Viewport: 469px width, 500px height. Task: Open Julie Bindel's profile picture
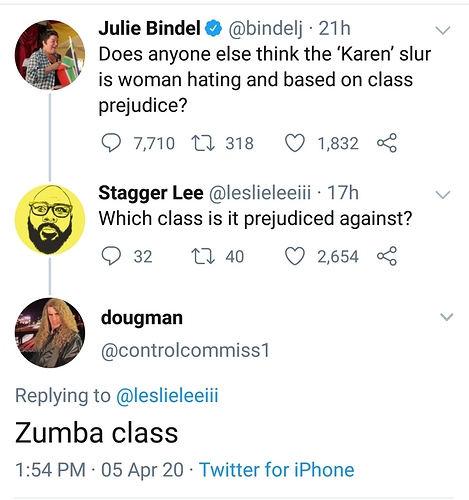pos(50,55)
